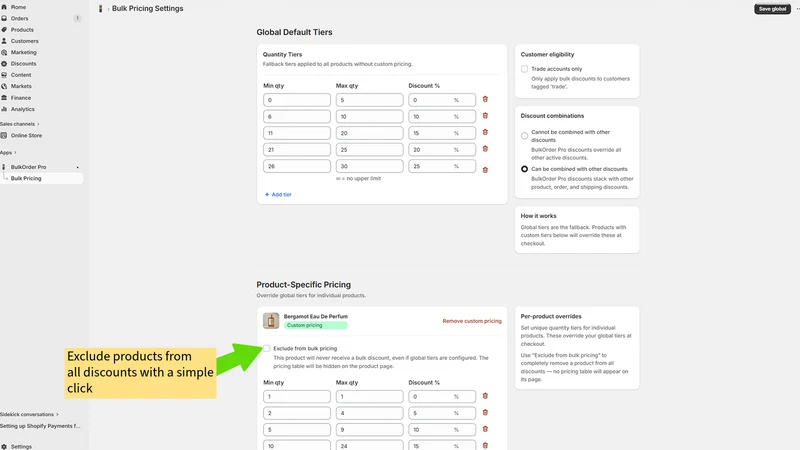Click the Product-Specific Pricing heading
800x450 pixels.
(304, 285)
